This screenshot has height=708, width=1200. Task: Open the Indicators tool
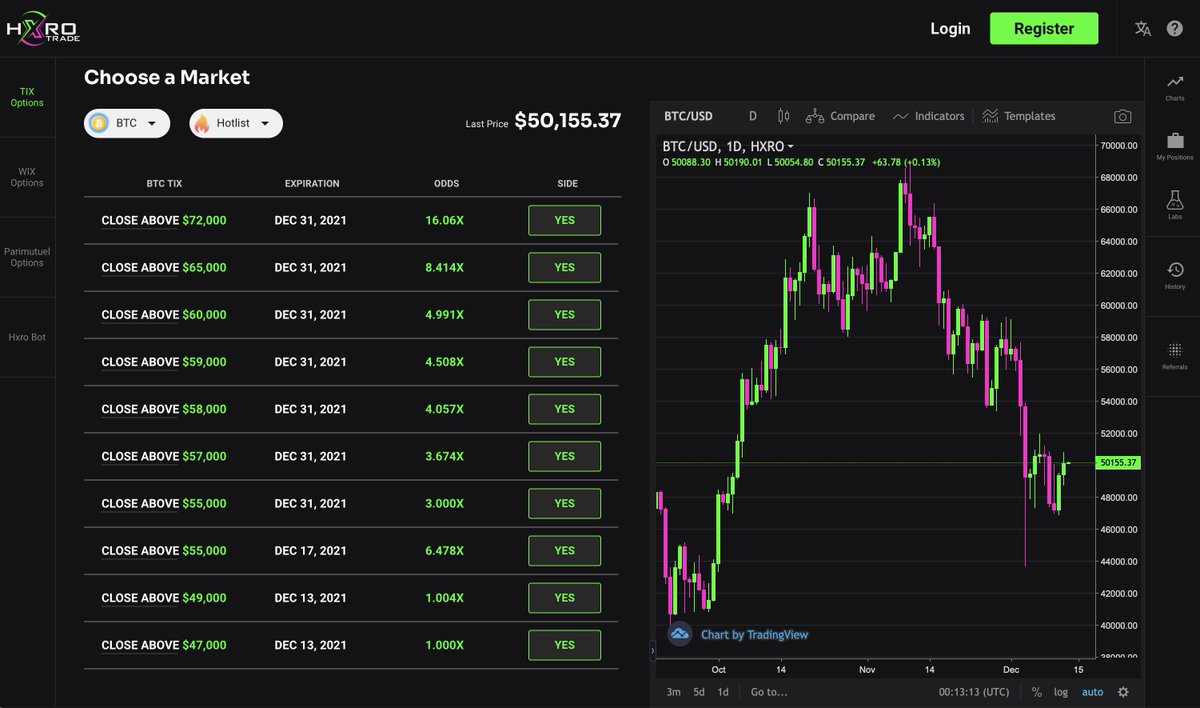point(928,116)
